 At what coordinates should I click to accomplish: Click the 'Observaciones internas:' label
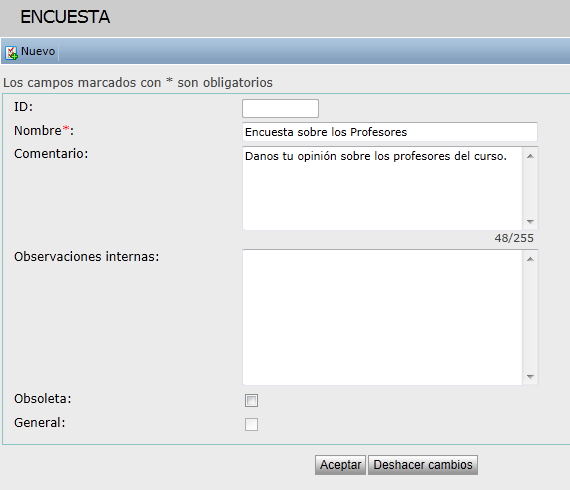point(87,257)
